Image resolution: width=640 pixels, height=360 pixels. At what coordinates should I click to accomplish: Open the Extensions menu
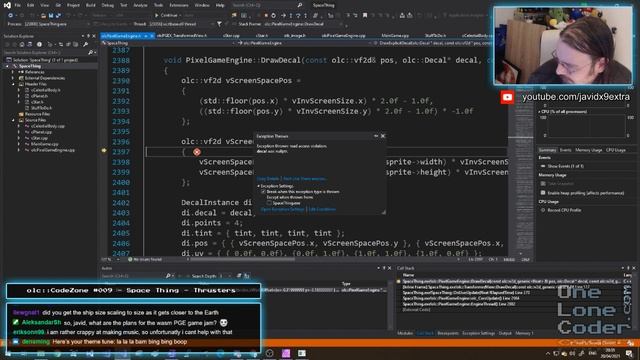179,5
